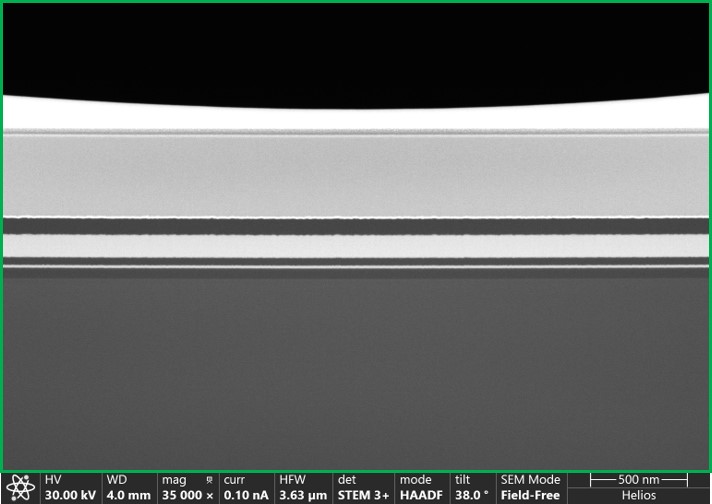Click the STEM micrograph image area
The image size is (712, 504).
(x=356, y=236)
